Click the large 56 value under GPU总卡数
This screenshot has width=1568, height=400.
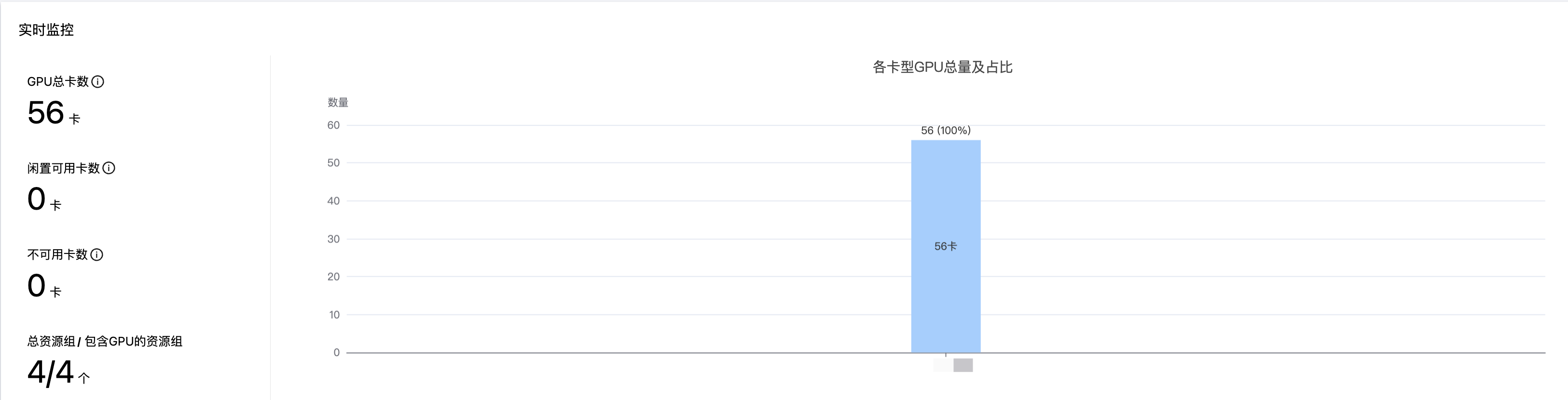[x=46, y=113]
